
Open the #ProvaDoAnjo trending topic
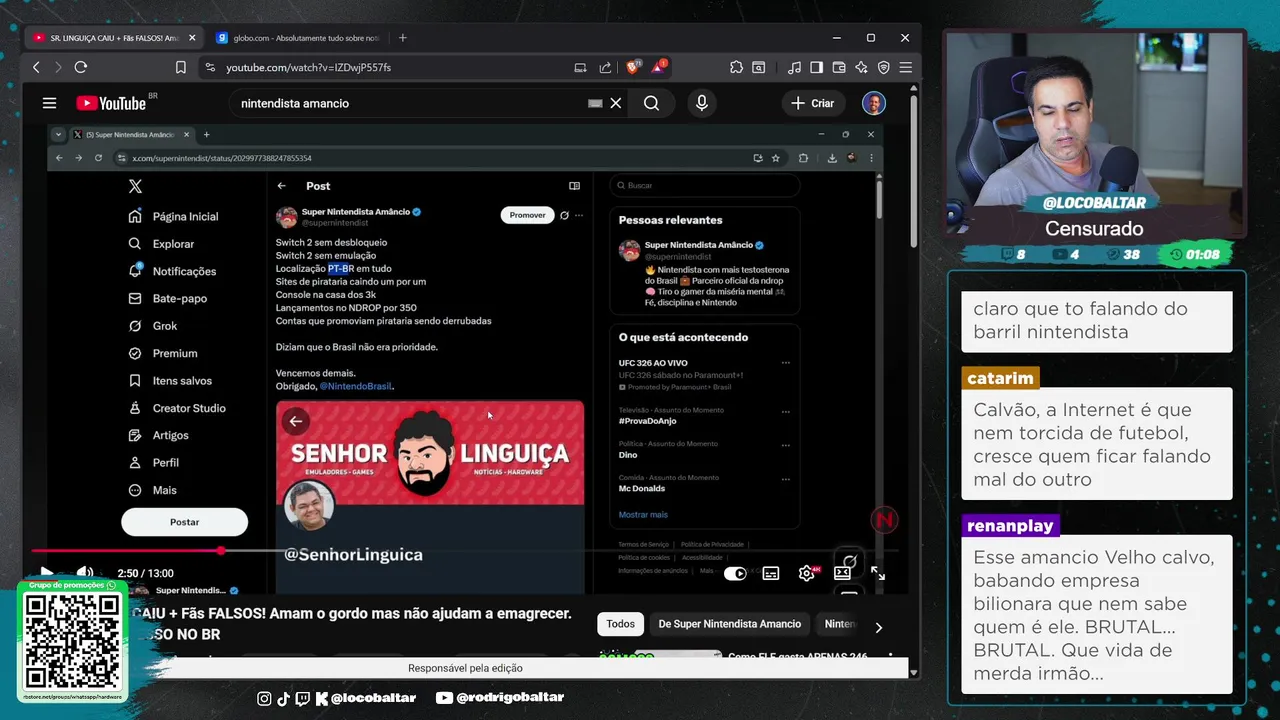pyautogui.click(x=648, y=421)
